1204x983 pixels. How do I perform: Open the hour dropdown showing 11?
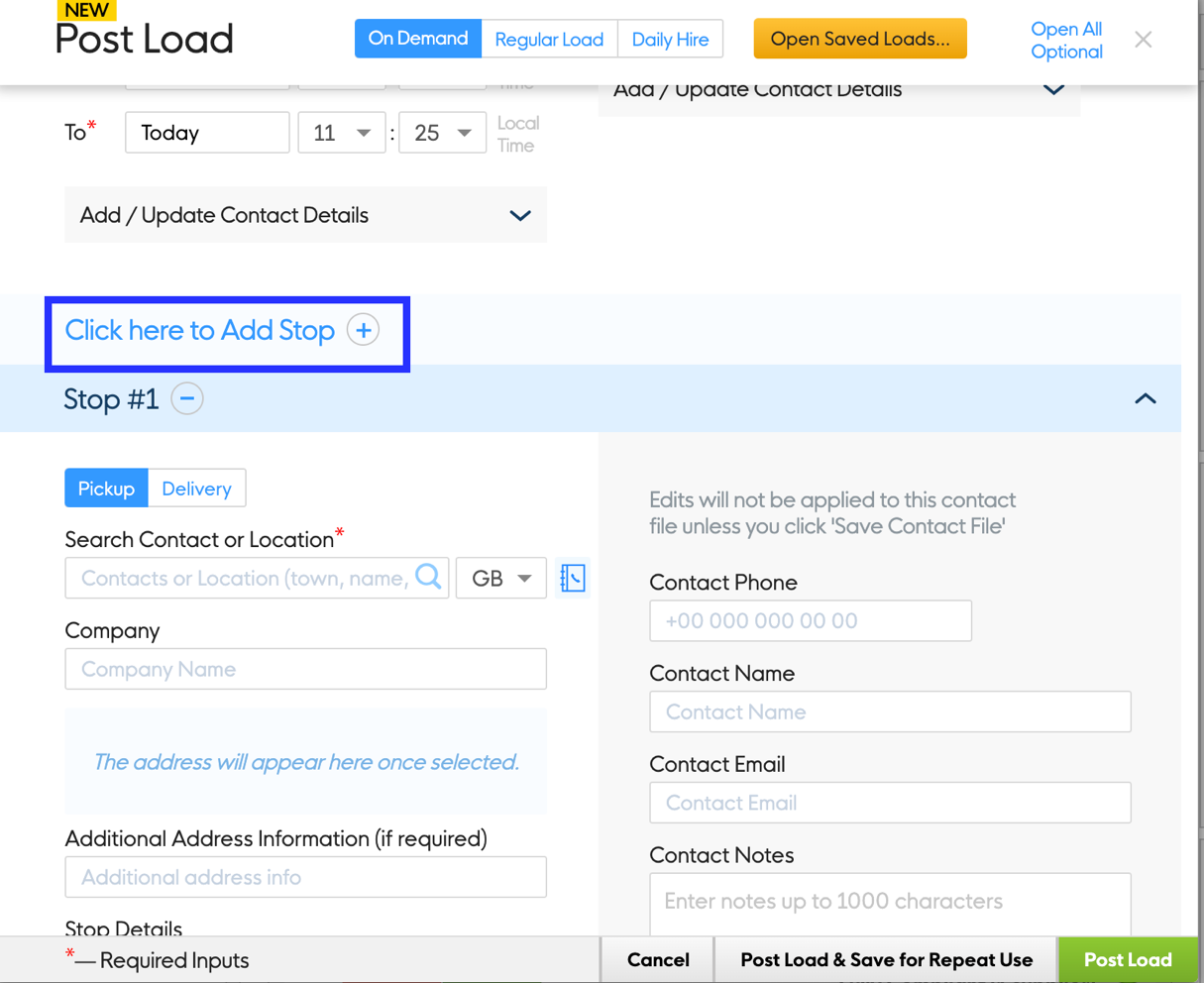pyautogui.click(x=341, y=133)
